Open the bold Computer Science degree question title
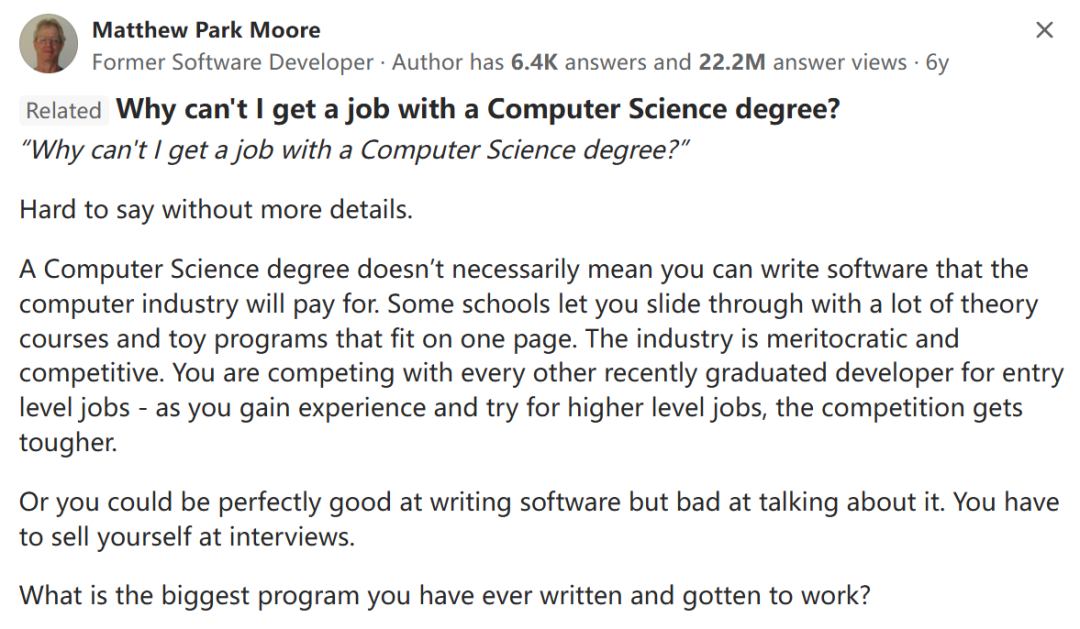The width and height of the screenshot is (1080, 629). pyautogui.click(x=478, y=110)
